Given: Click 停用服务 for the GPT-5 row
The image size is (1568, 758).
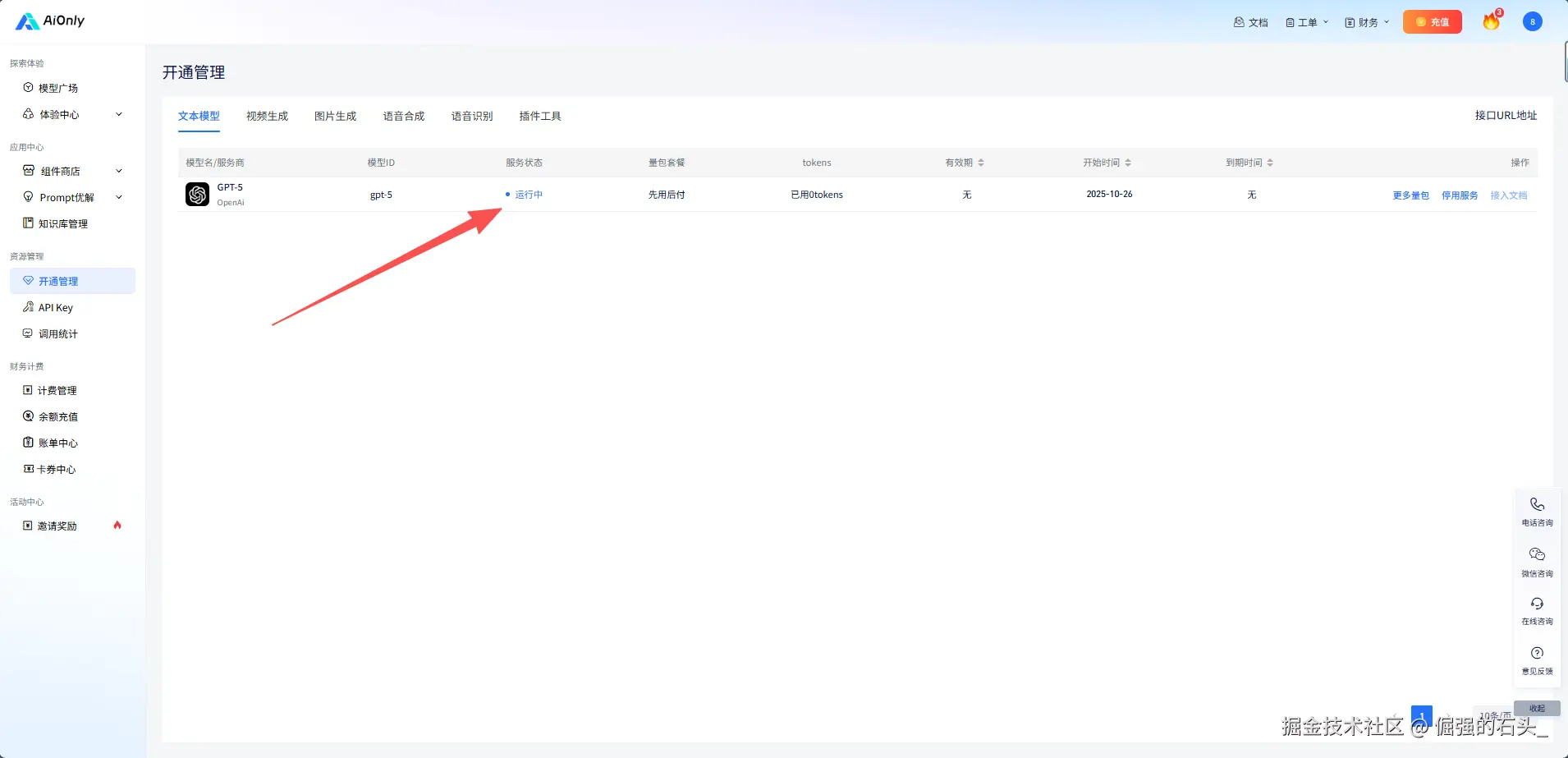Looking at the screenshot, I should [1460, 195].
